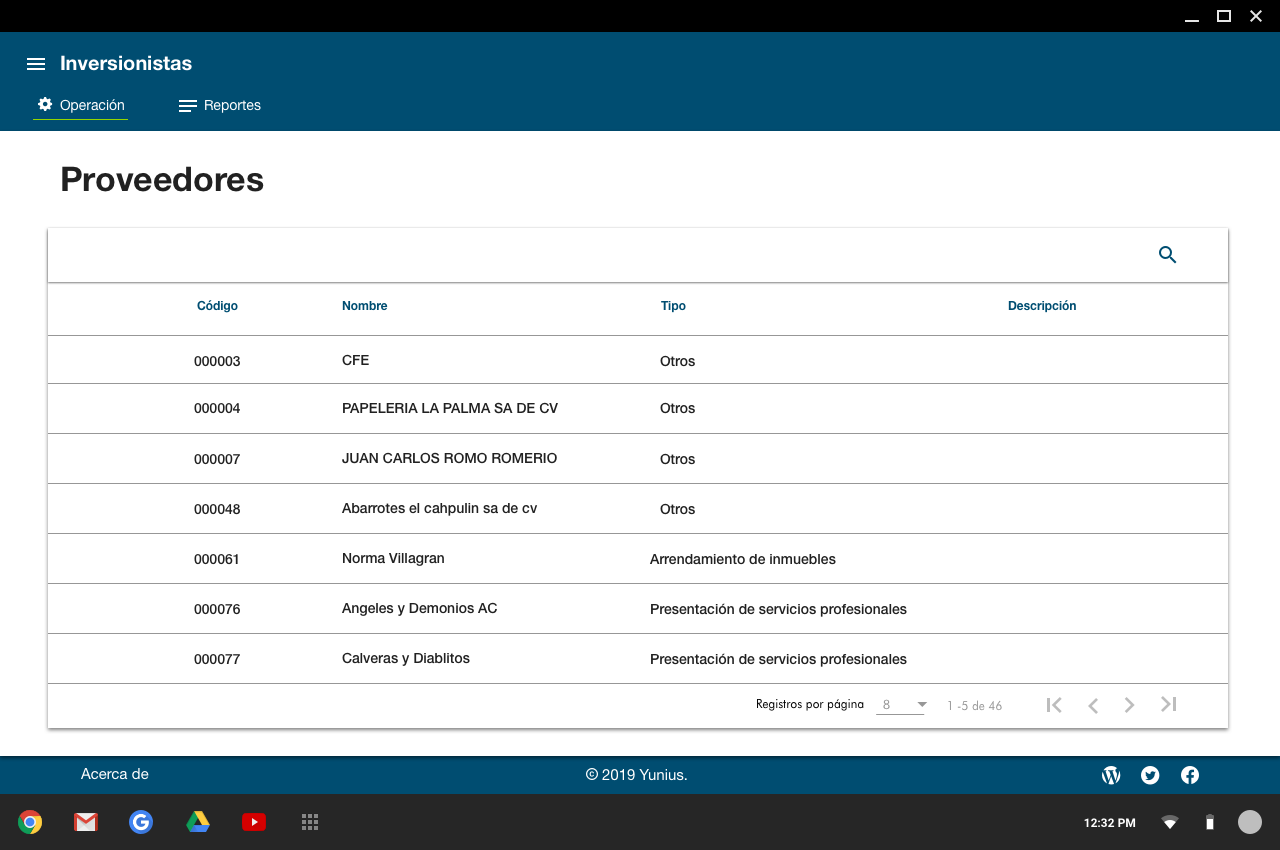Go to first page of records
Image resolution: width=1280 pixels, height=850 pixels.
tap(1054, 705)
